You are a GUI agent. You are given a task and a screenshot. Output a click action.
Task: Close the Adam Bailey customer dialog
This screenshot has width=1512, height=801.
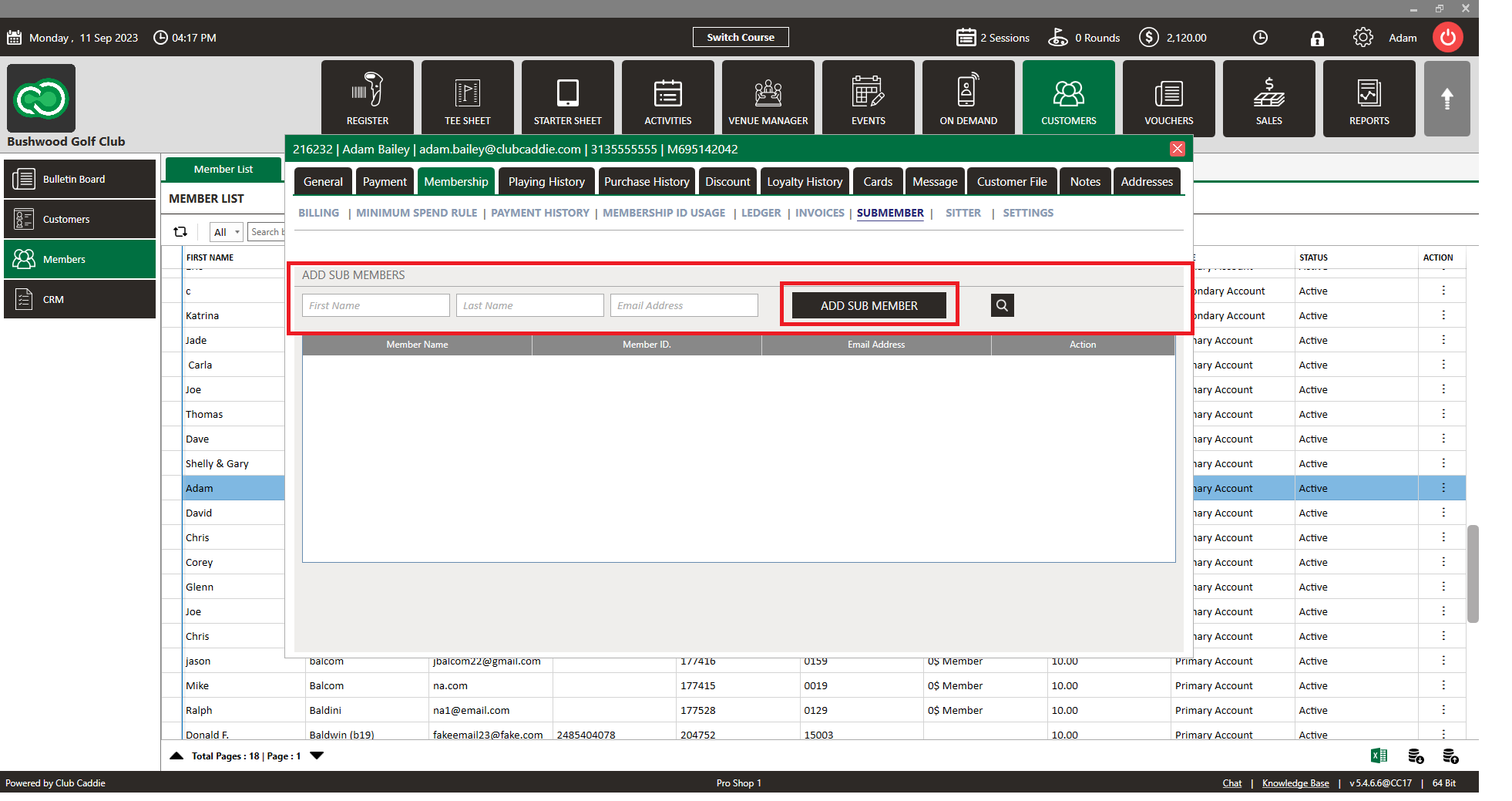pyautogui.click(x=1177, y=149)
